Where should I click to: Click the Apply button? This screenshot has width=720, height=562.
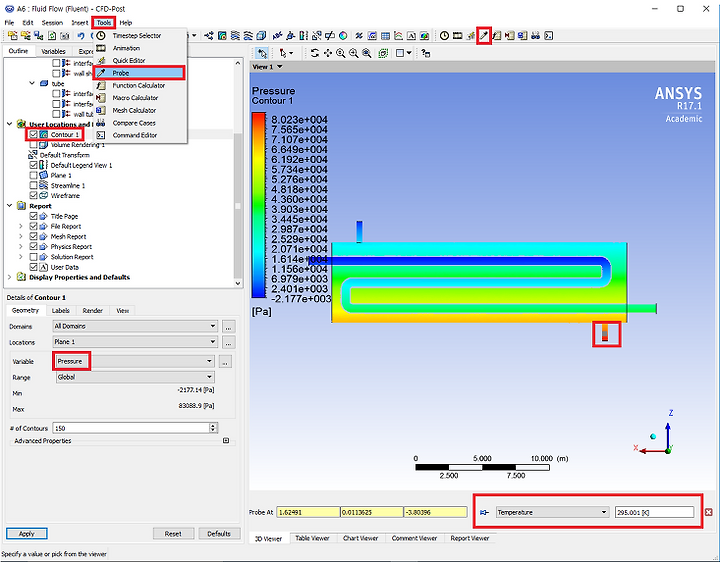pyautogui.click(x=27, y=534)
